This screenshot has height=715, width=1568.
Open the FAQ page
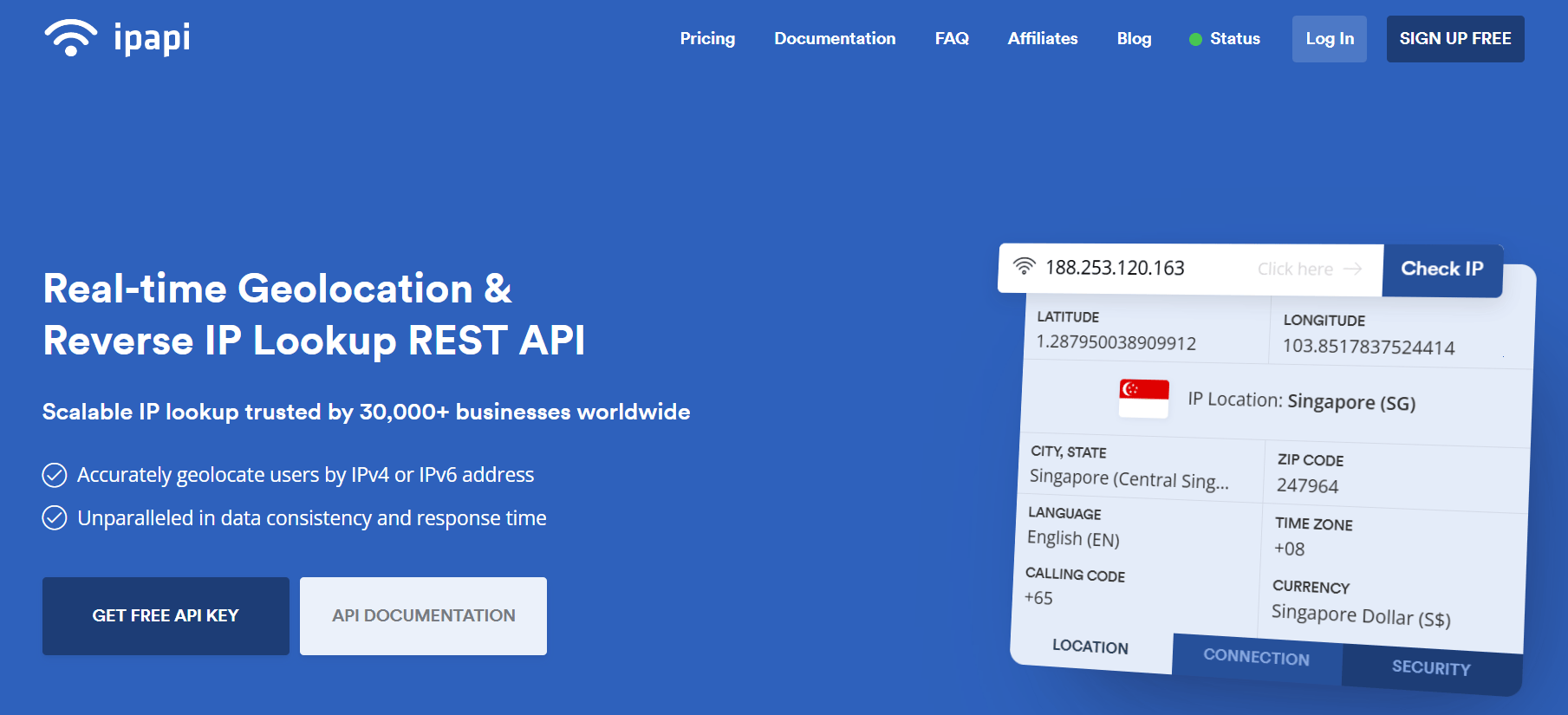951,39
